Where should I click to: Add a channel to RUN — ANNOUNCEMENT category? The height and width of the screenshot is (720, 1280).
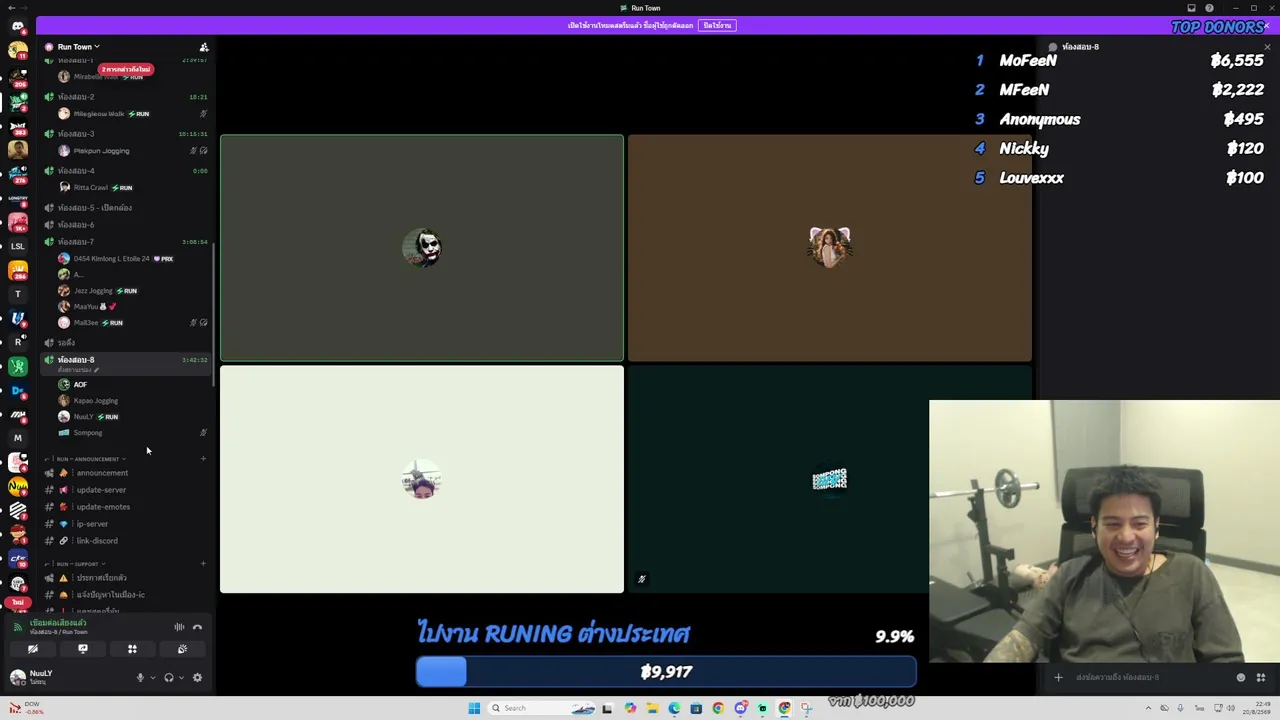pos(204,459)
